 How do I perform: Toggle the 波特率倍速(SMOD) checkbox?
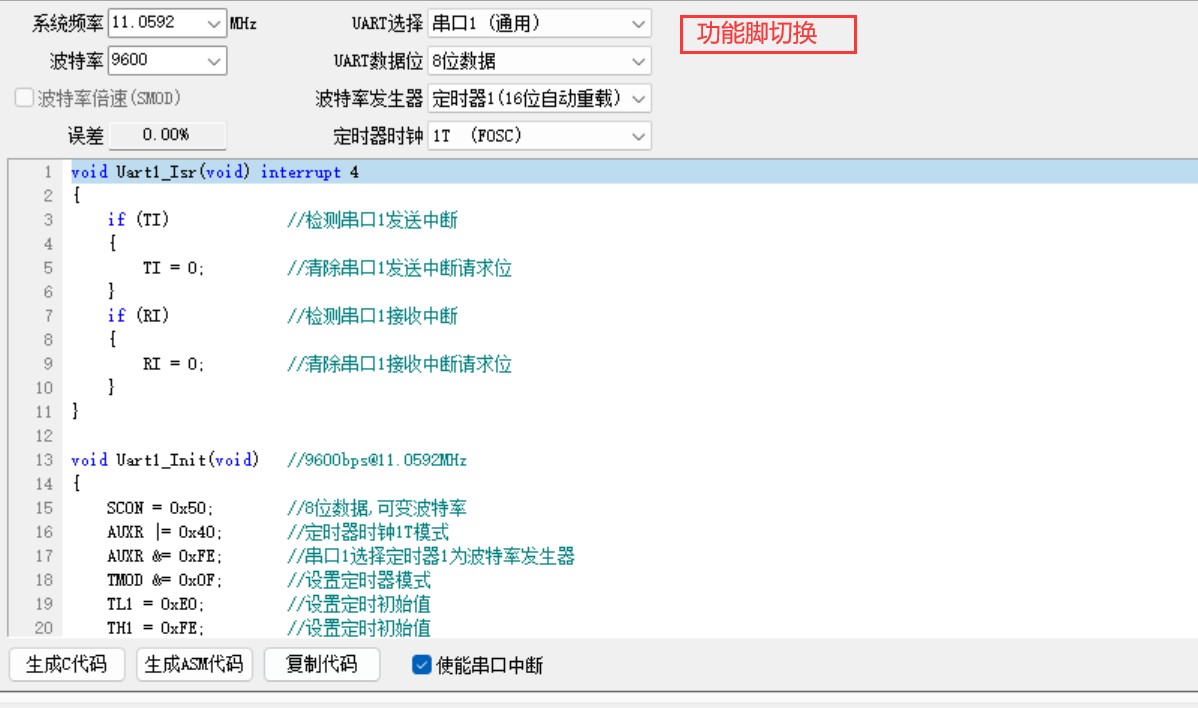[24, 98]
